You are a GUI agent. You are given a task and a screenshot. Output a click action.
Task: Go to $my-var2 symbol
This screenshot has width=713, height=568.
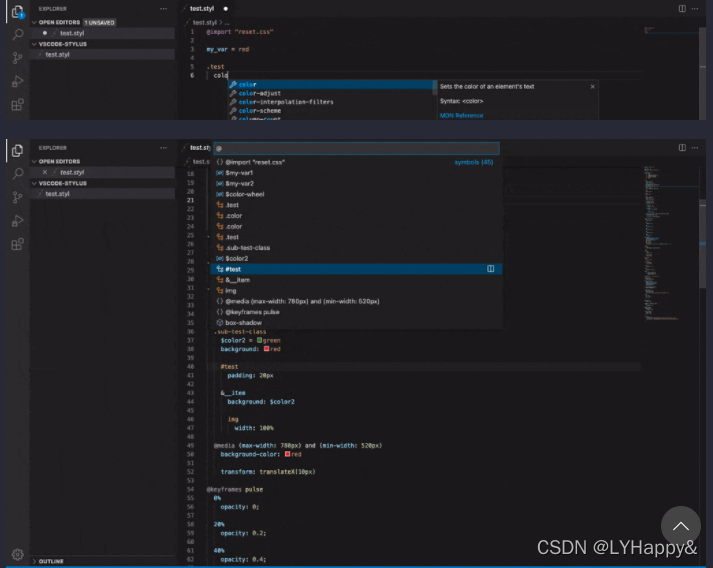point(356,183)
